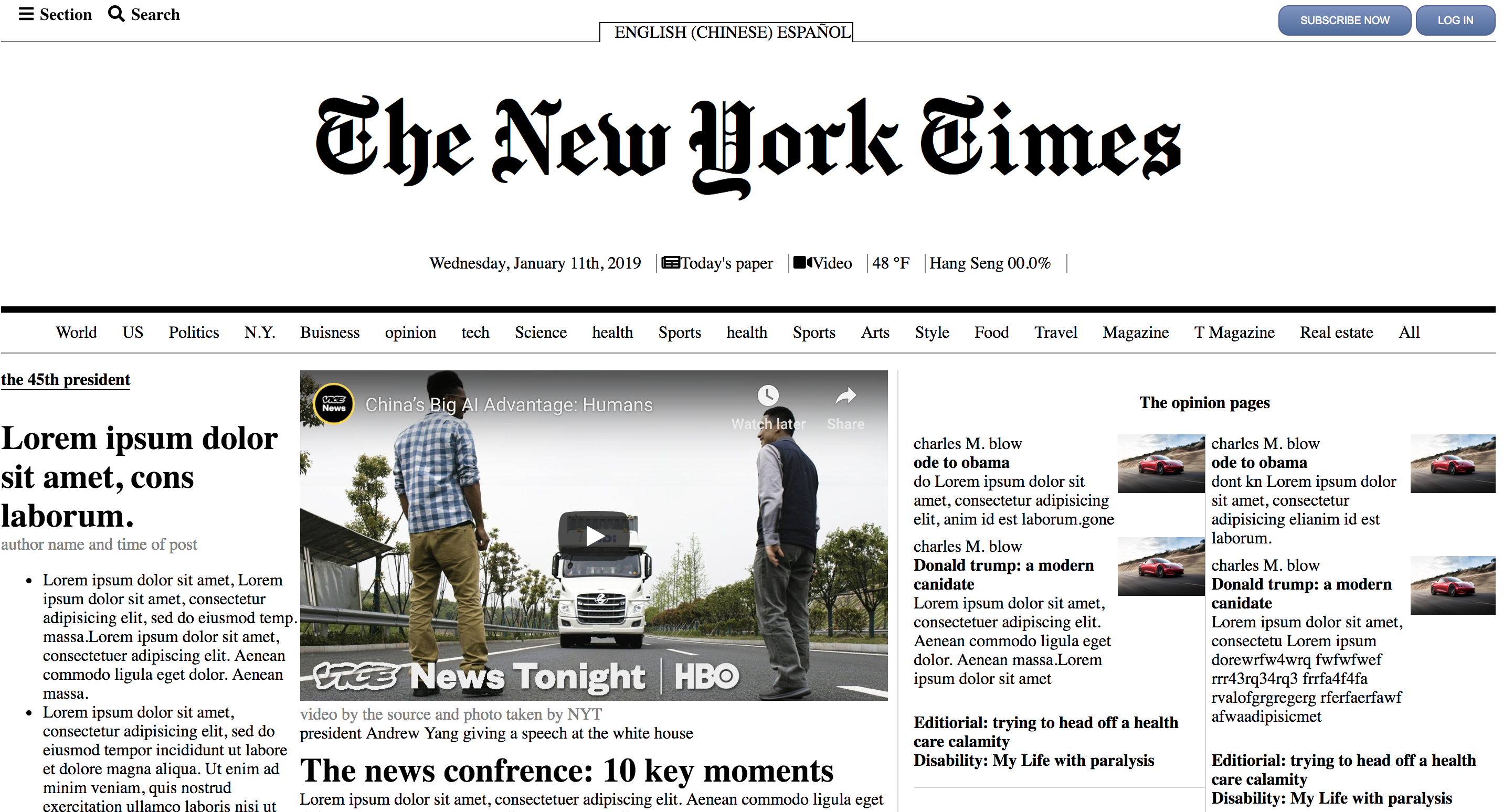Click car thumbnail beside first-column Donald trump article
Screen dimensions: 1503x812
coord(1160,567)
